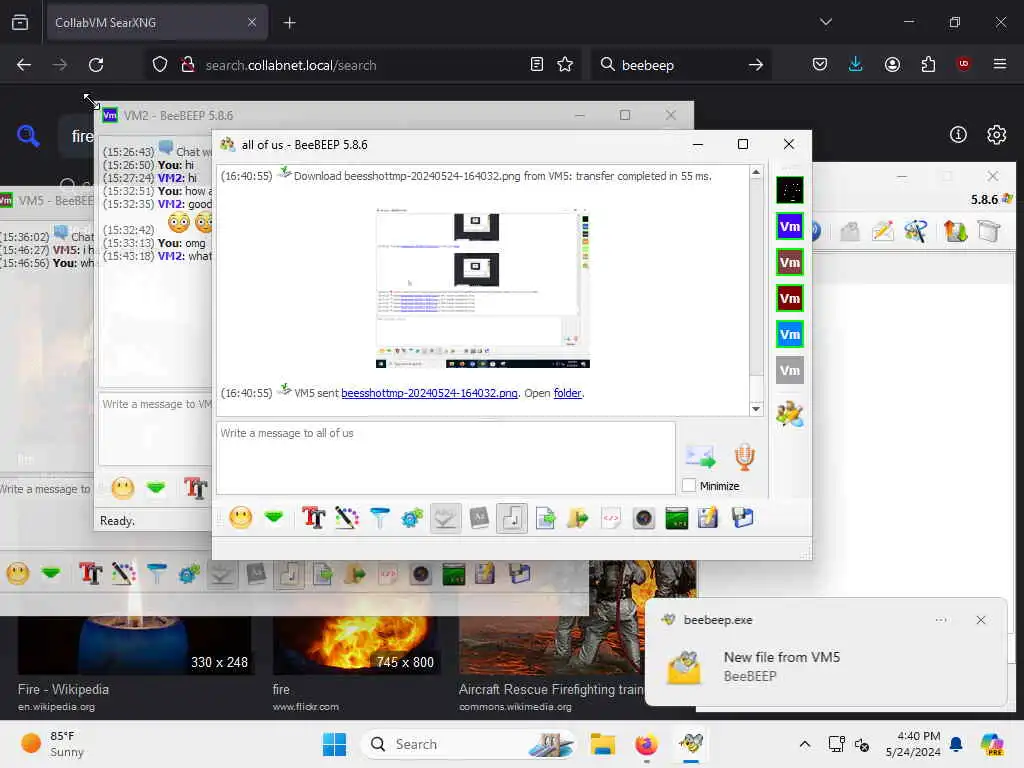This screenshot has width=1024, height=768.
Task: Open notification options three dots
Action: click(x=940, y=620)
